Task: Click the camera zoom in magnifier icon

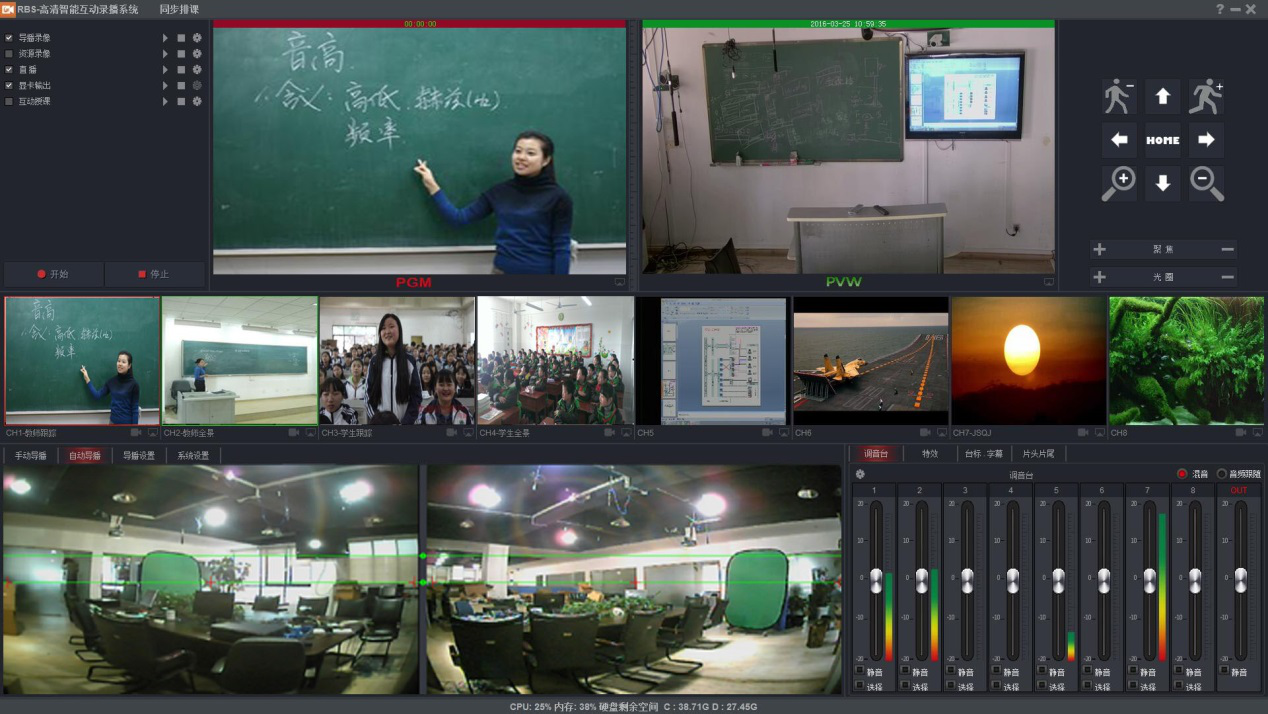Action: pyautogui.click(x=1119, y=184)
